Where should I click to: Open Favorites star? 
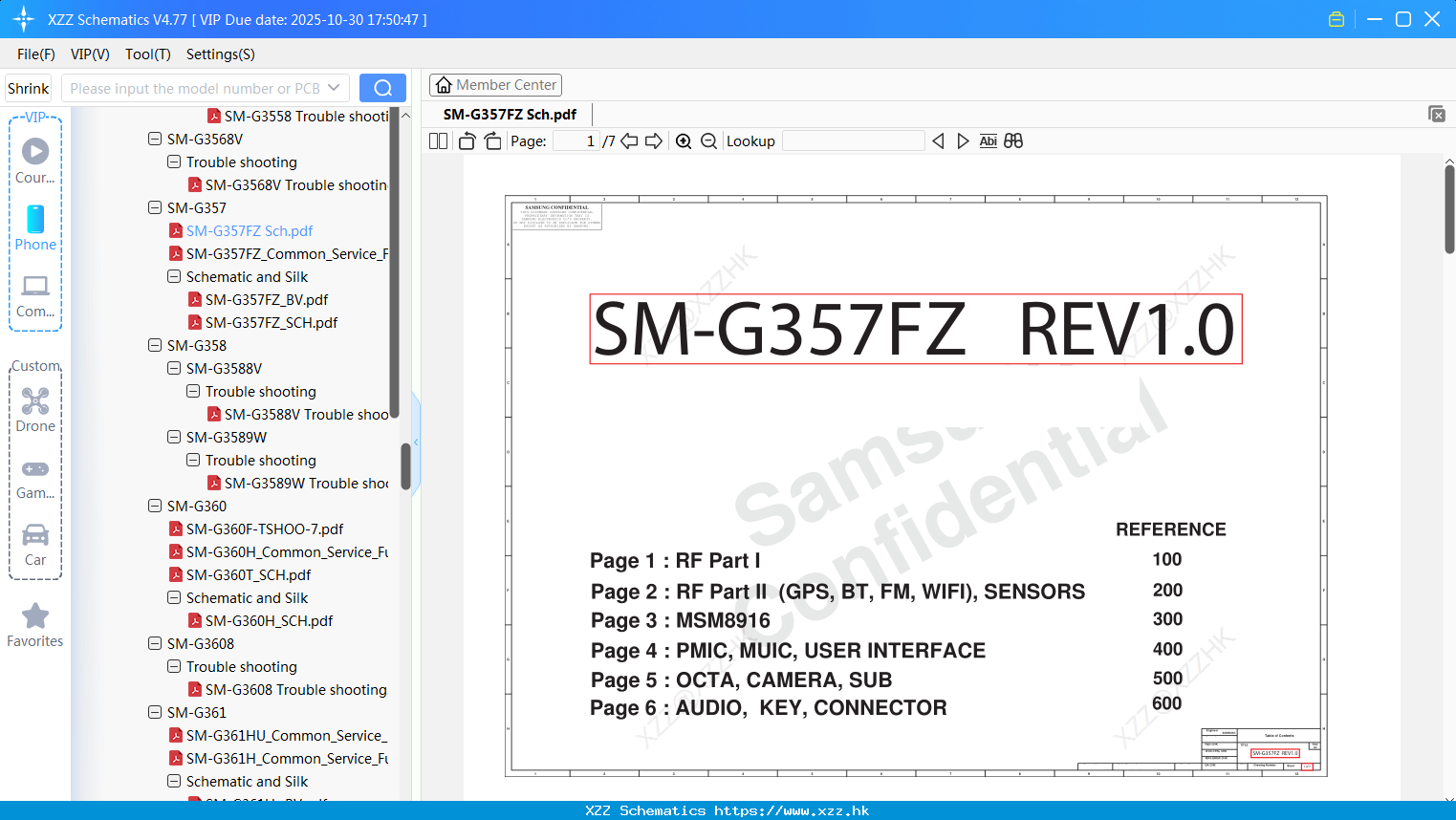click(x=35, y=625)
